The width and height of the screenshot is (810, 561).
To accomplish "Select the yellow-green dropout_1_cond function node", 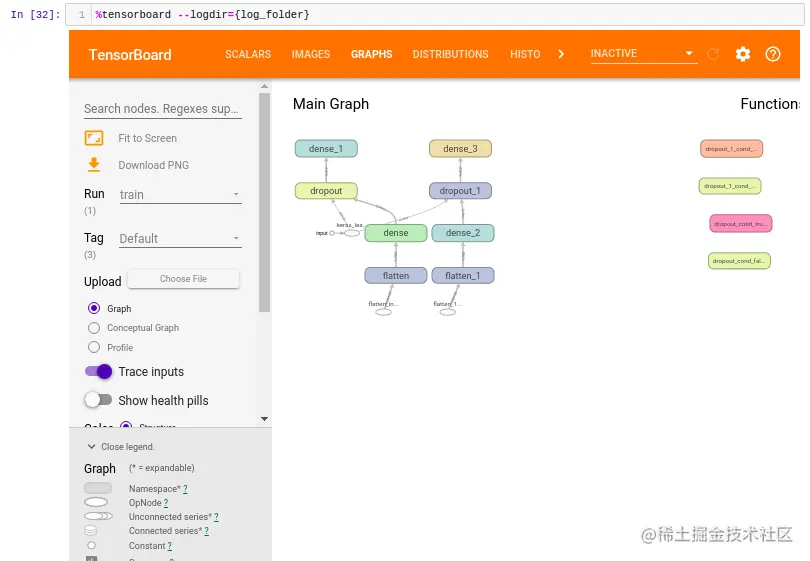I will tap(730, 186).
